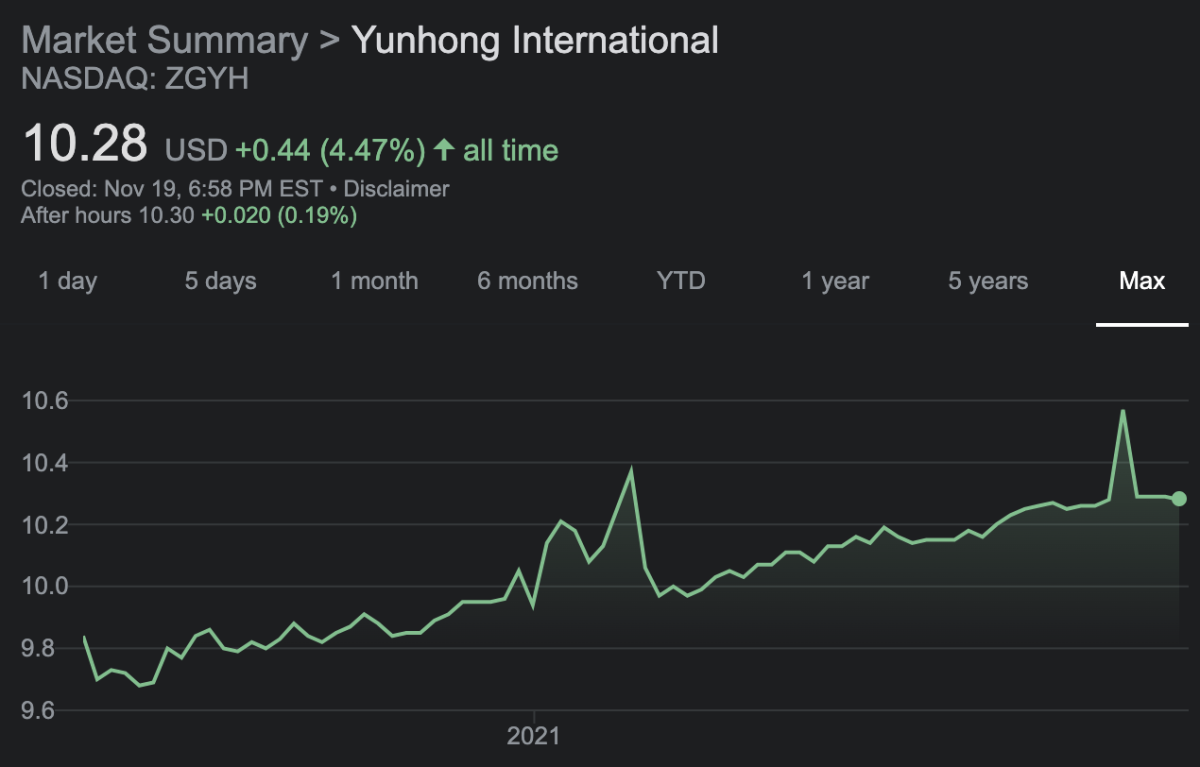Click the green endpoint dot on chart

(1179, 498)
